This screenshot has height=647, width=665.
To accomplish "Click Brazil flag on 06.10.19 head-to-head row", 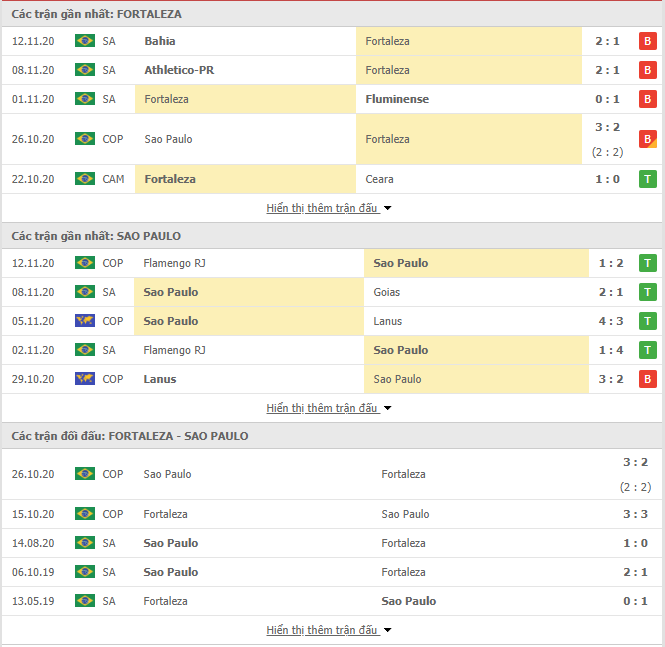I will pos(85,572).
